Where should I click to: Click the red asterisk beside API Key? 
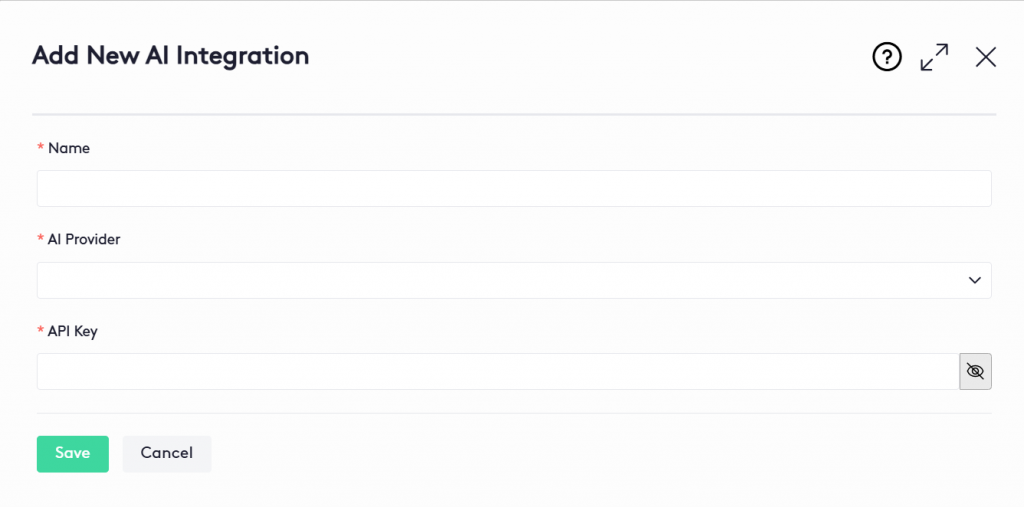pyautogui.click(x=41, y=332)
